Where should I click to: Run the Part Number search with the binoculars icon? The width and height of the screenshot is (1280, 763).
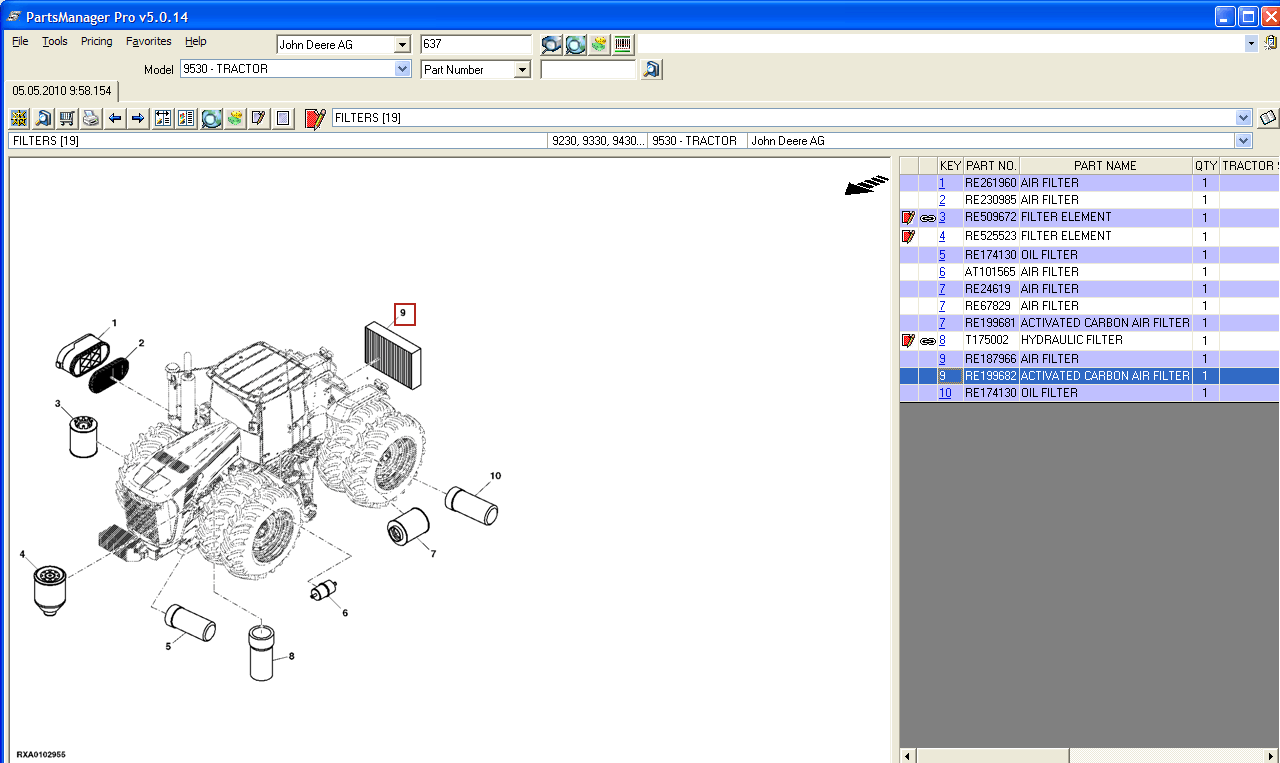pos(651,70)
